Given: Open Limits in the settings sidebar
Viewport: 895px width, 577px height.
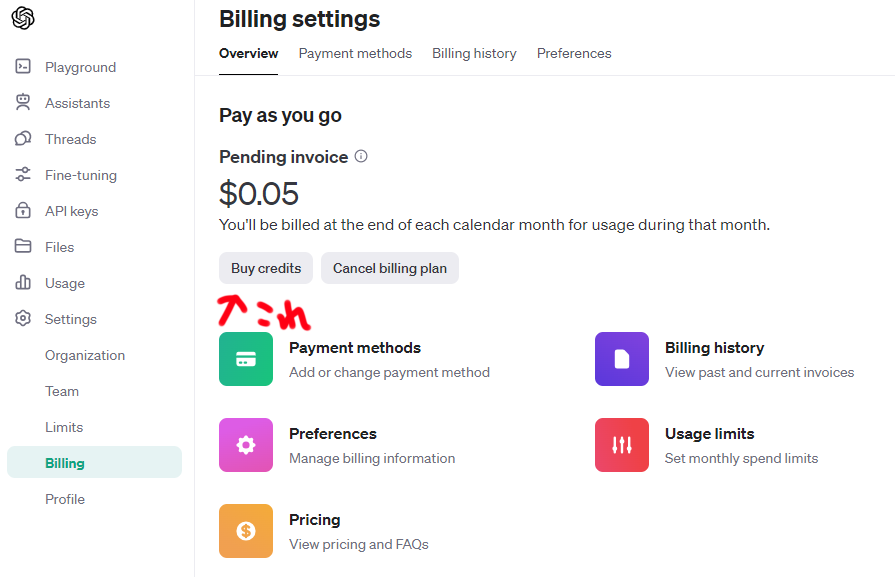Looking at the screenshot, I should [x=64, y=427].
